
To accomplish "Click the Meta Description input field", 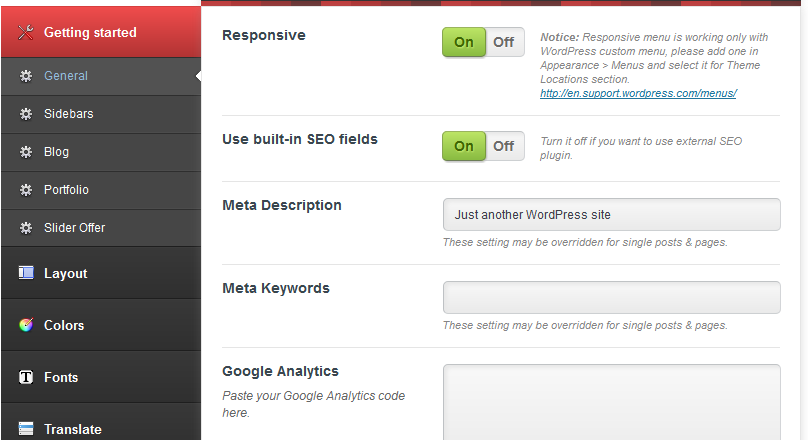I will point(612,214).
